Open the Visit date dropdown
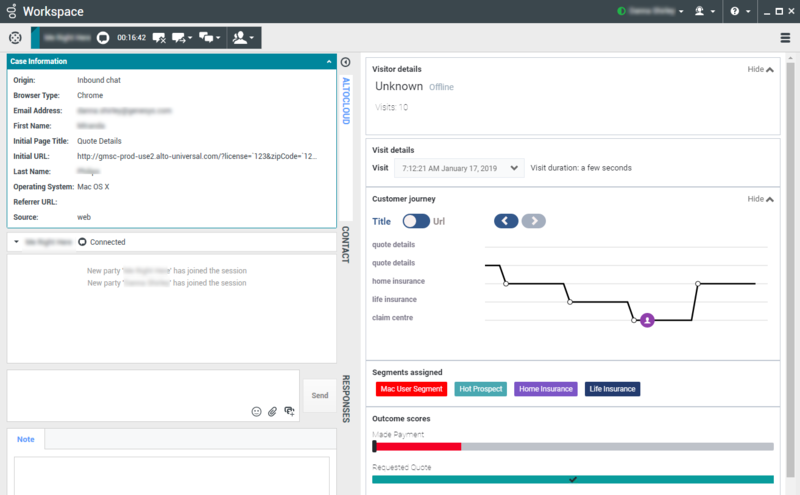The height and width of the screenshot is (495, 800). pyautogui.click(x=459, y=168)
